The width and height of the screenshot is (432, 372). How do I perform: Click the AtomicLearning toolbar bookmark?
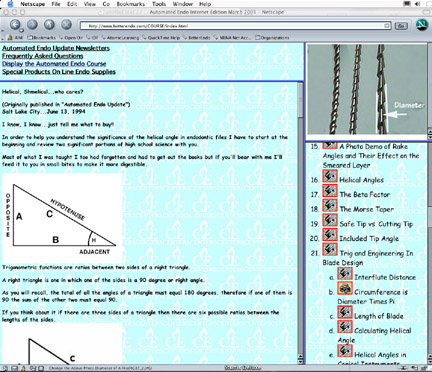(x=120, y=38)
